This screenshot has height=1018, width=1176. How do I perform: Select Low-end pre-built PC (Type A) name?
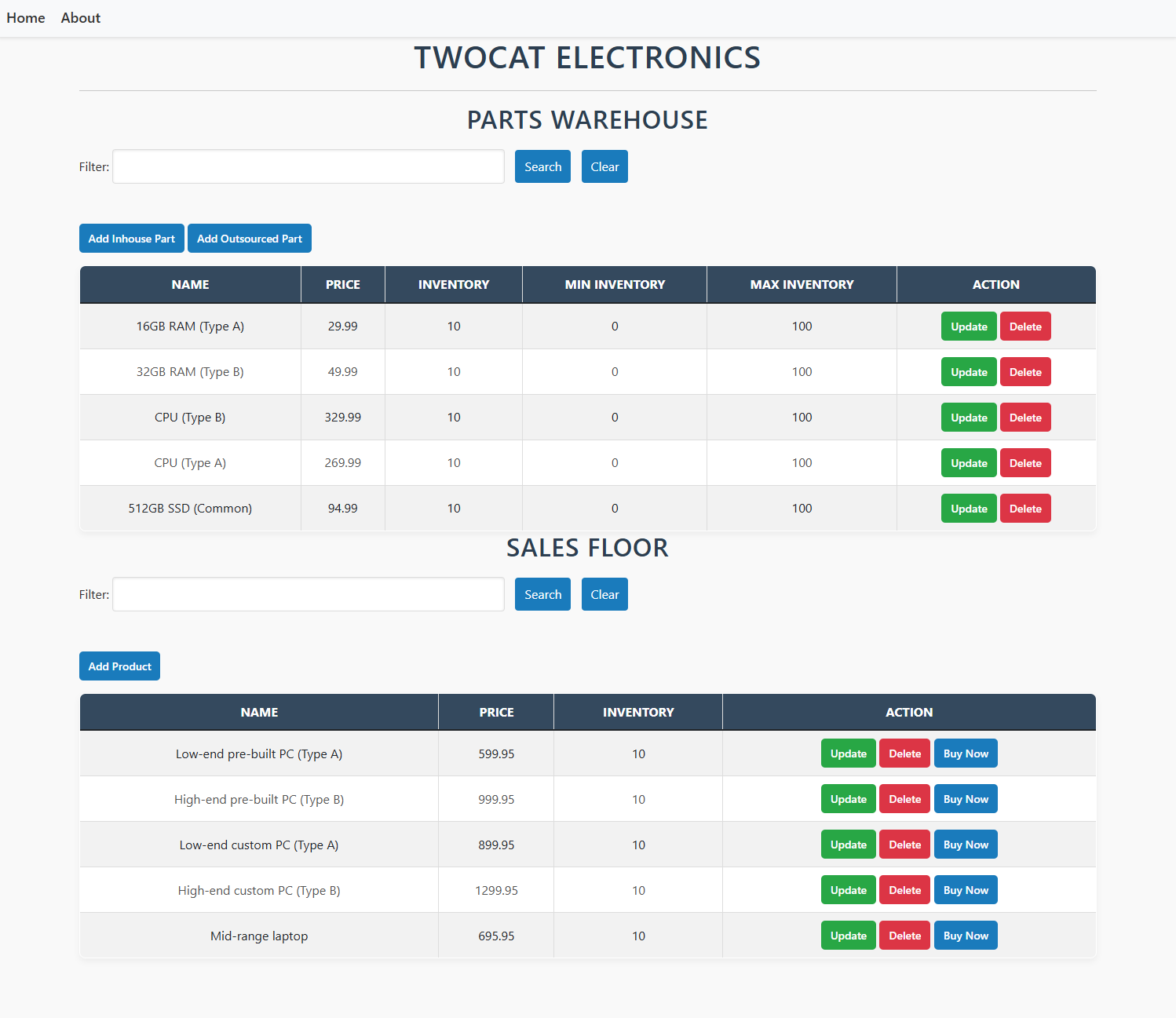click(x=259, y=753)
